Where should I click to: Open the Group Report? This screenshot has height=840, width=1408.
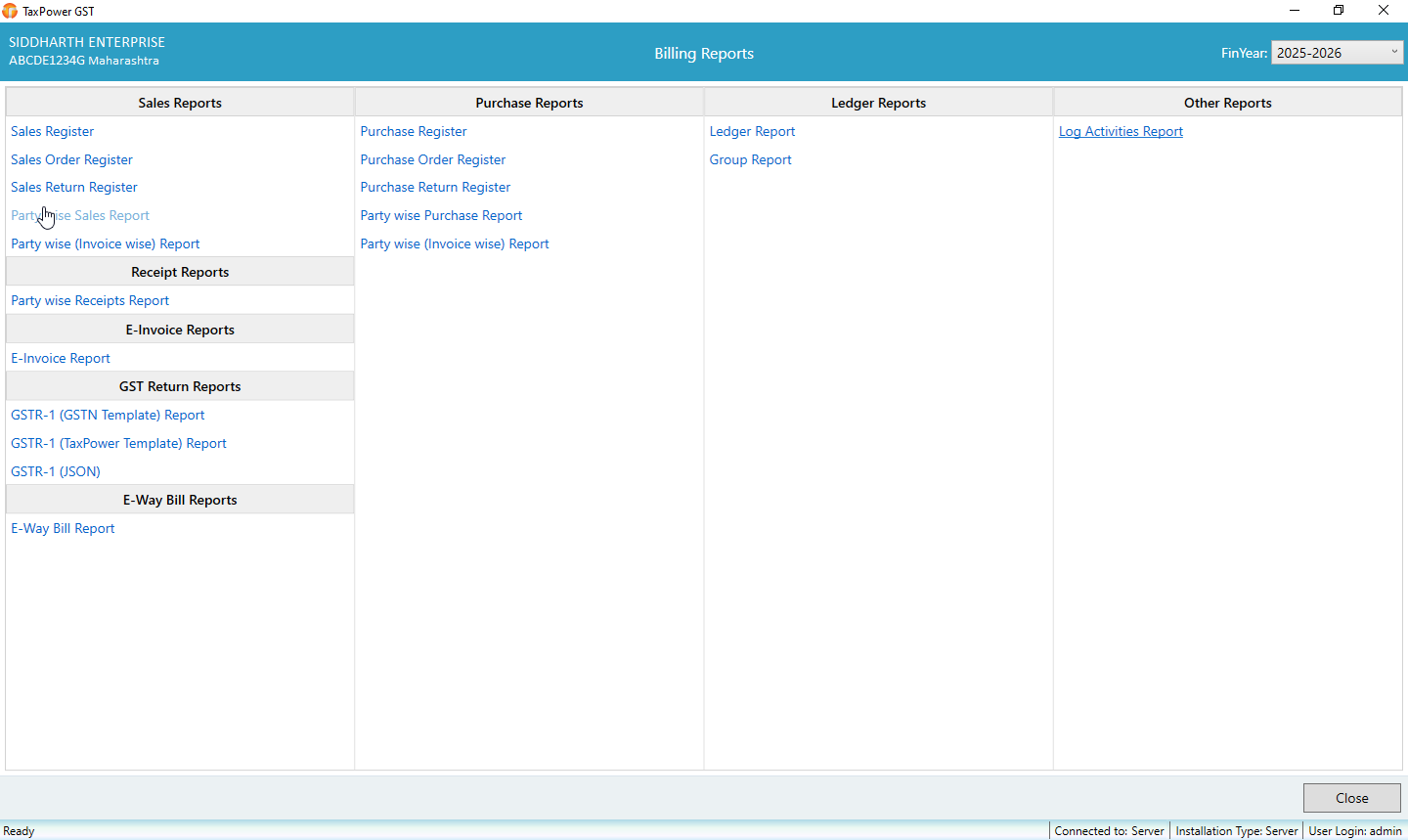tap(750, 159)
